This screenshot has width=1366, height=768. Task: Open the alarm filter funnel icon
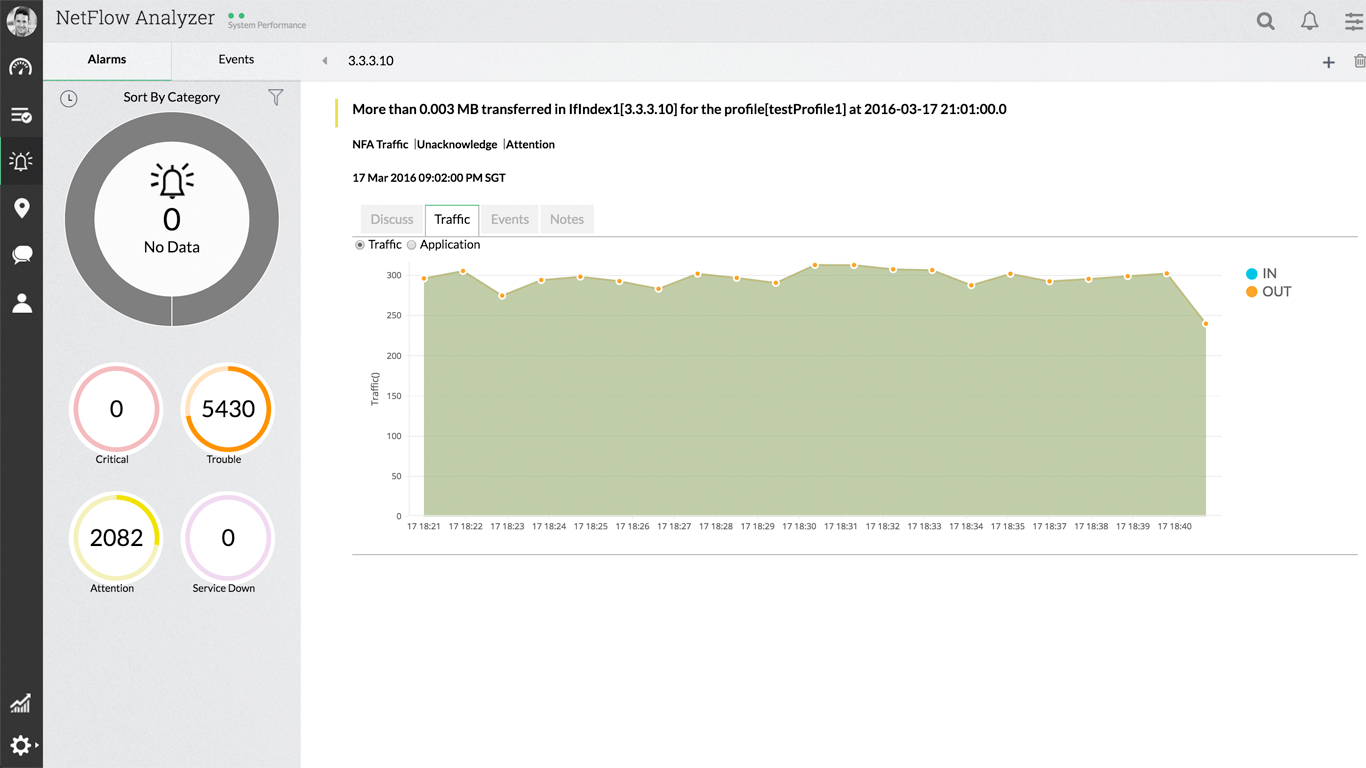click(x=276, y=97)
